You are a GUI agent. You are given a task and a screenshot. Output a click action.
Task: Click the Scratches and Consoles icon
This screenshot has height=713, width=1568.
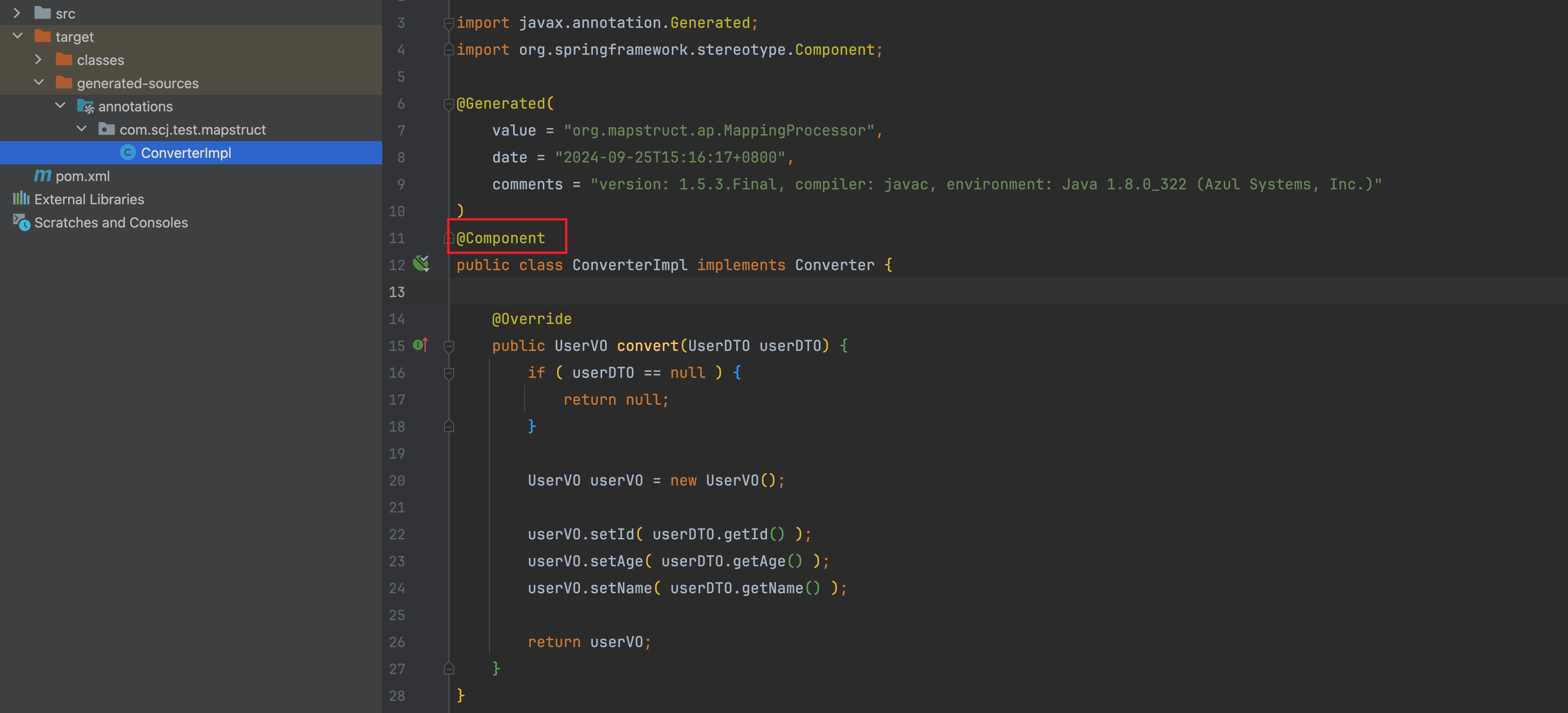coord(21,222)
